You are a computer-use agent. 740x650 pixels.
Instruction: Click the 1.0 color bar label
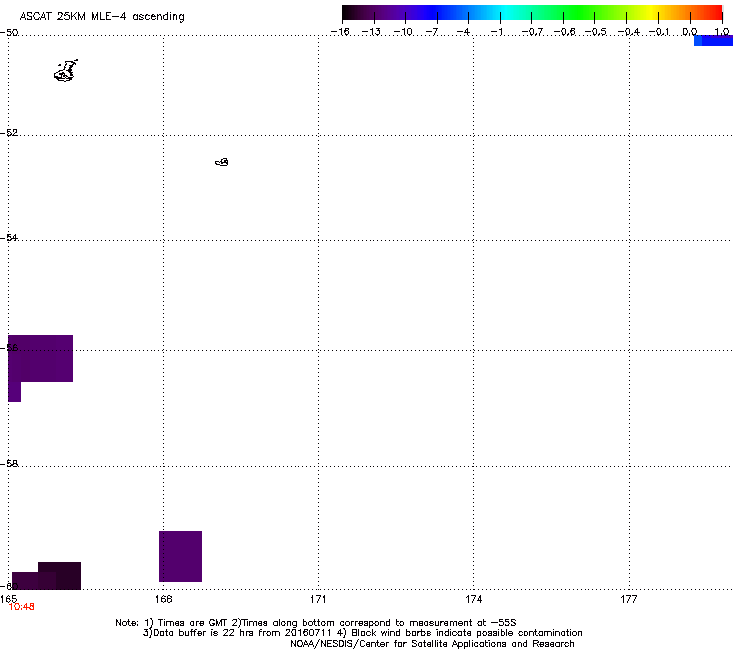click(722, 32)
